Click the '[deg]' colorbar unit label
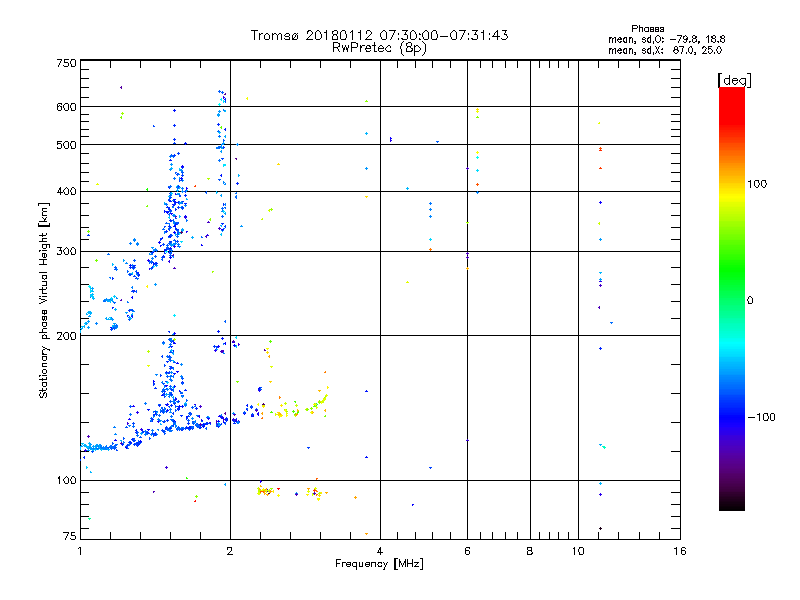The image size is (800, 600). (x=734, y=80)
